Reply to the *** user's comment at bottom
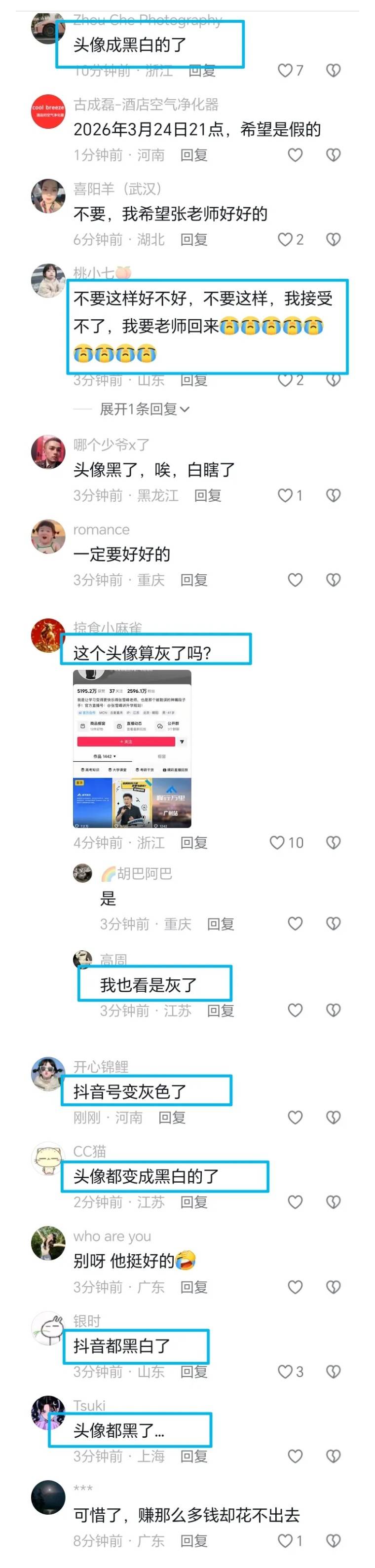This screenshot has height=1568, width=375. click(194, 1540)
